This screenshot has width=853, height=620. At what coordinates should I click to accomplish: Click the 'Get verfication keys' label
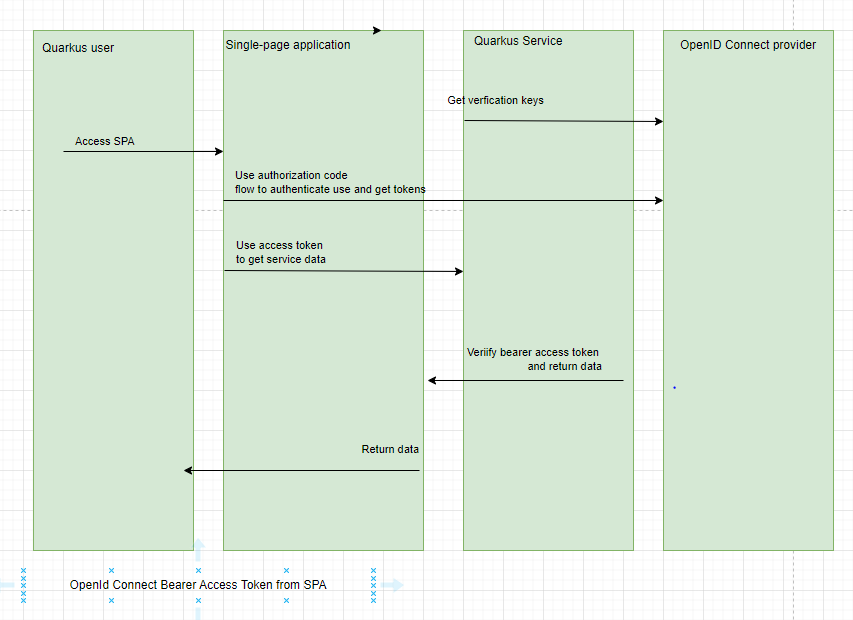click(496, 100)
